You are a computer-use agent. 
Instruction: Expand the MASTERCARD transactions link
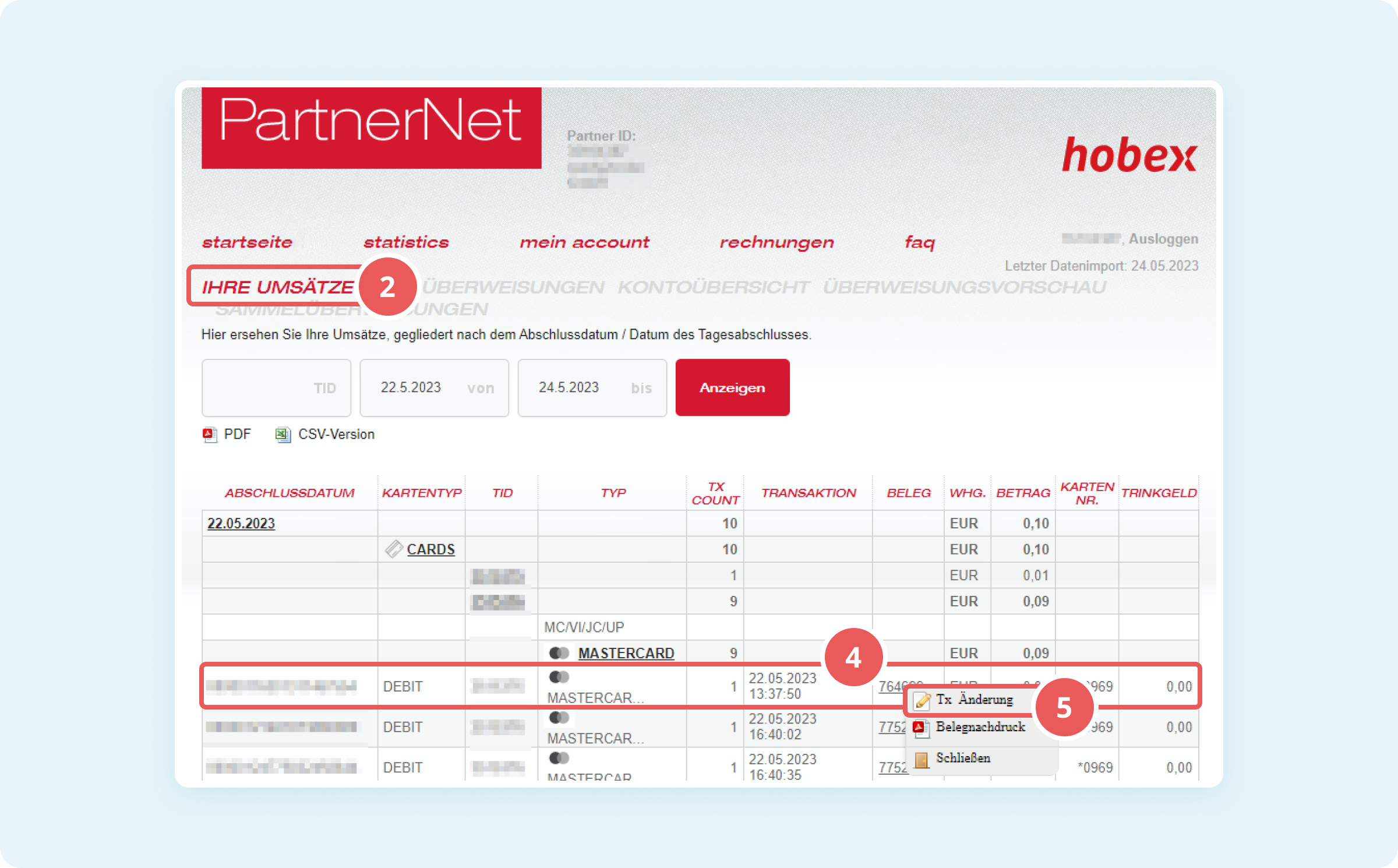point(626,654)
